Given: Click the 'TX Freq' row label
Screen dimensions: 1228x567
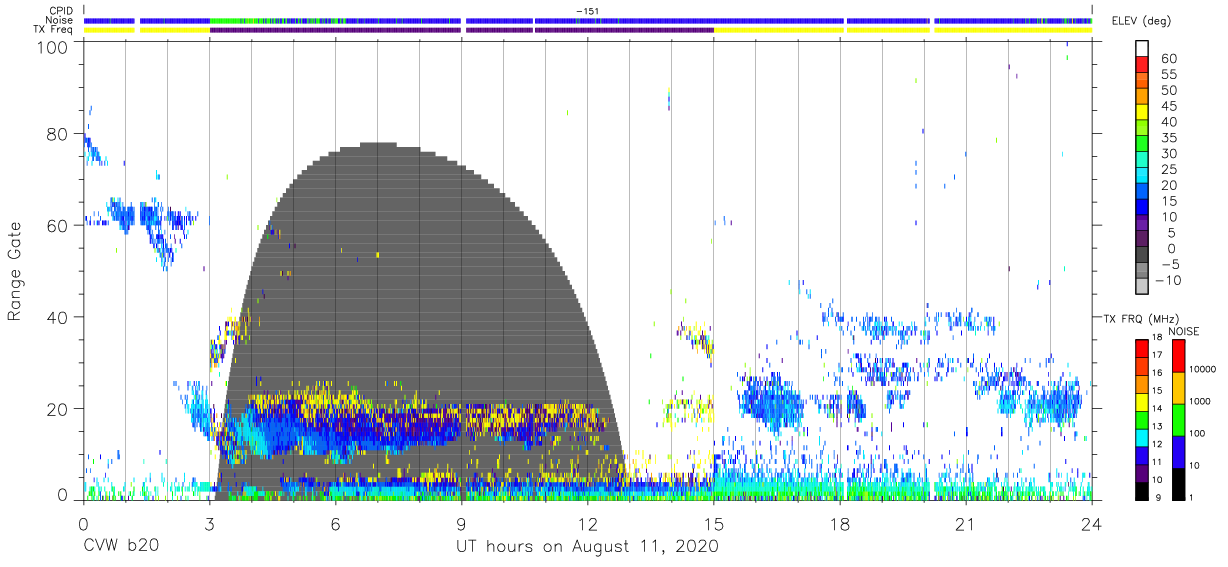Looking at the screenshot, I should tap(55, 29).
